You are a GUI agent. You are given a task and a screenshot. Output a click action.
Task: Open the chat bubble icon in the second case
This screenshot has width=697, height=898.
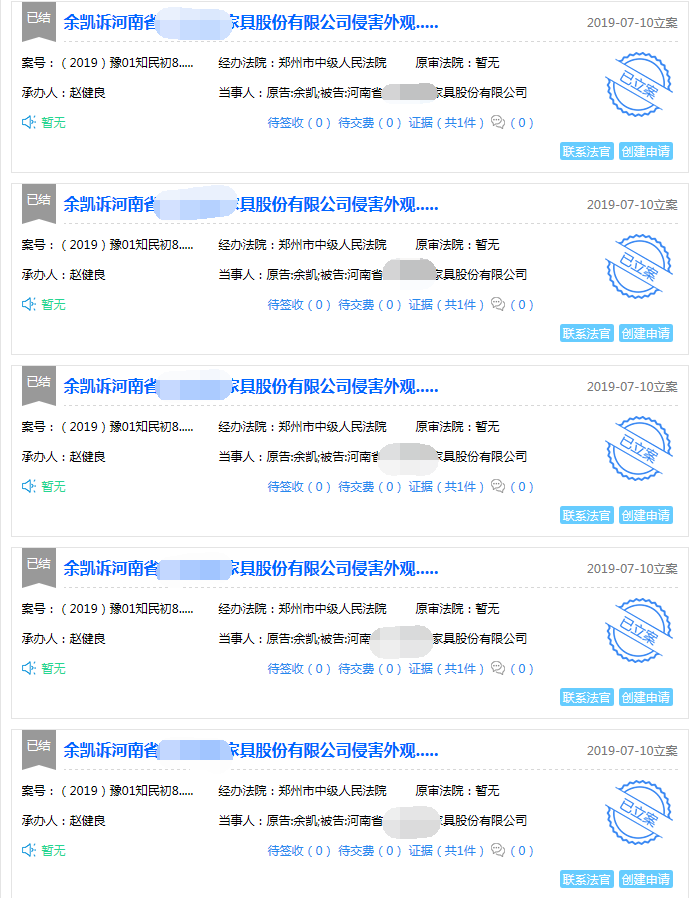[498, 304]
